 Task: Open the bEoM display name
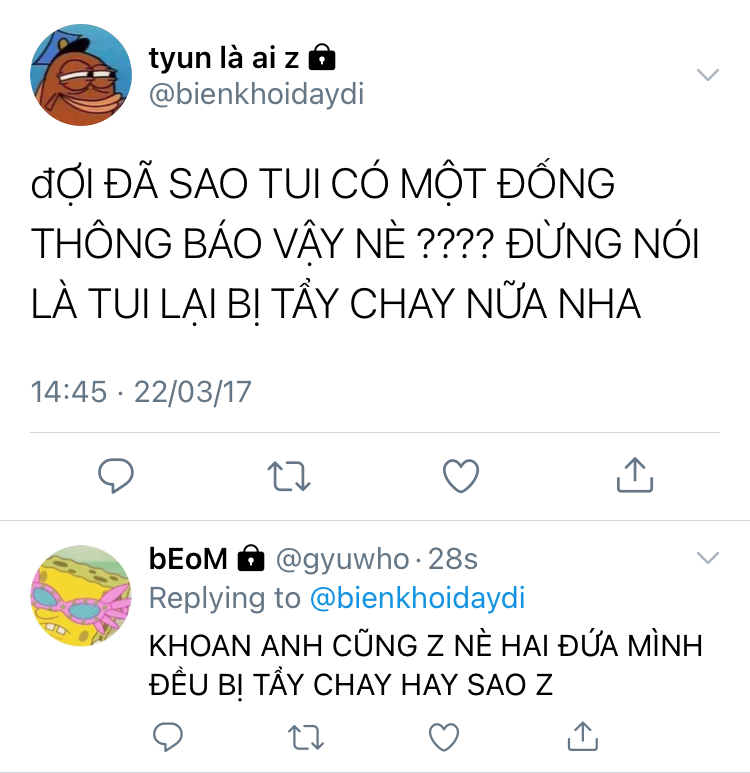(188, 559)
